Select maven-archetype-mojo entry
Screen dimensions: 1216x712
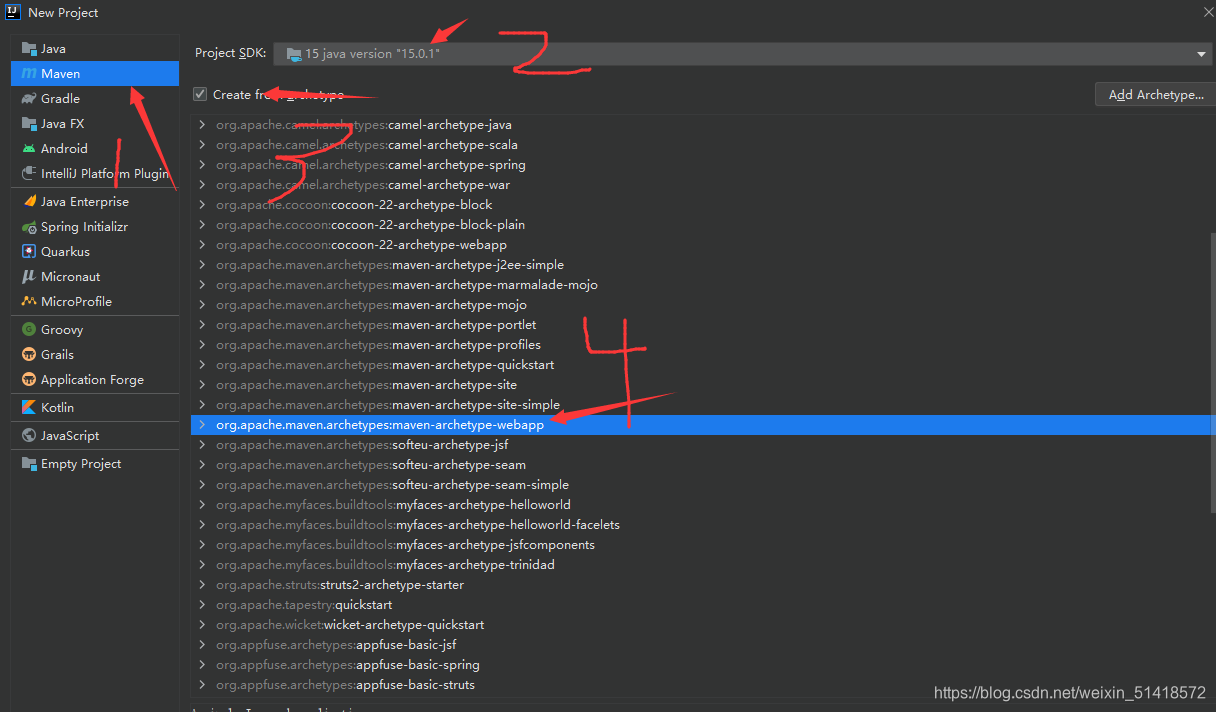(371, 305)
